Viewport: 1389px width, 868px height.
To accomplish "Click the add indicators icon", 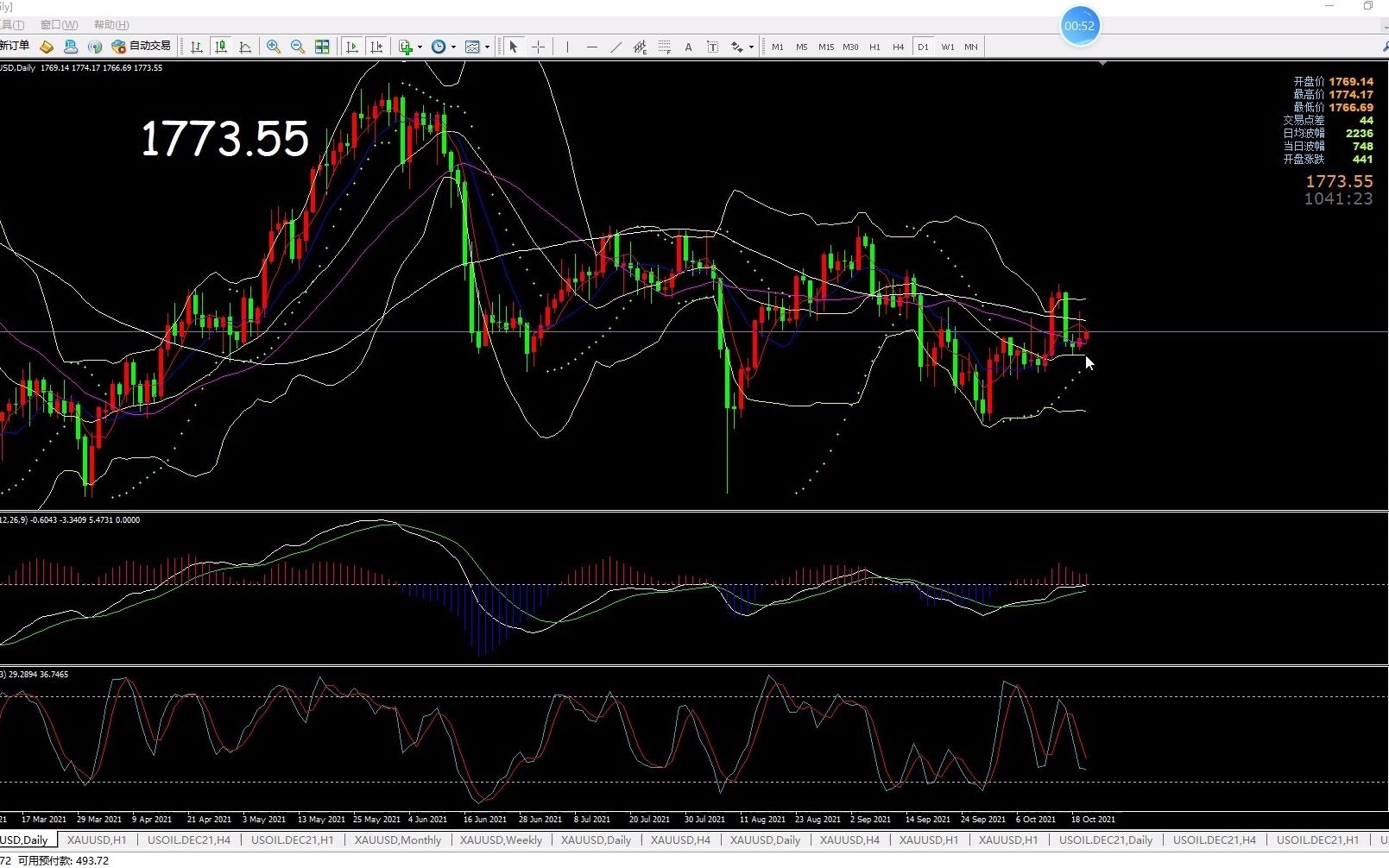I will pyautogui.click(x=405, y=47).
